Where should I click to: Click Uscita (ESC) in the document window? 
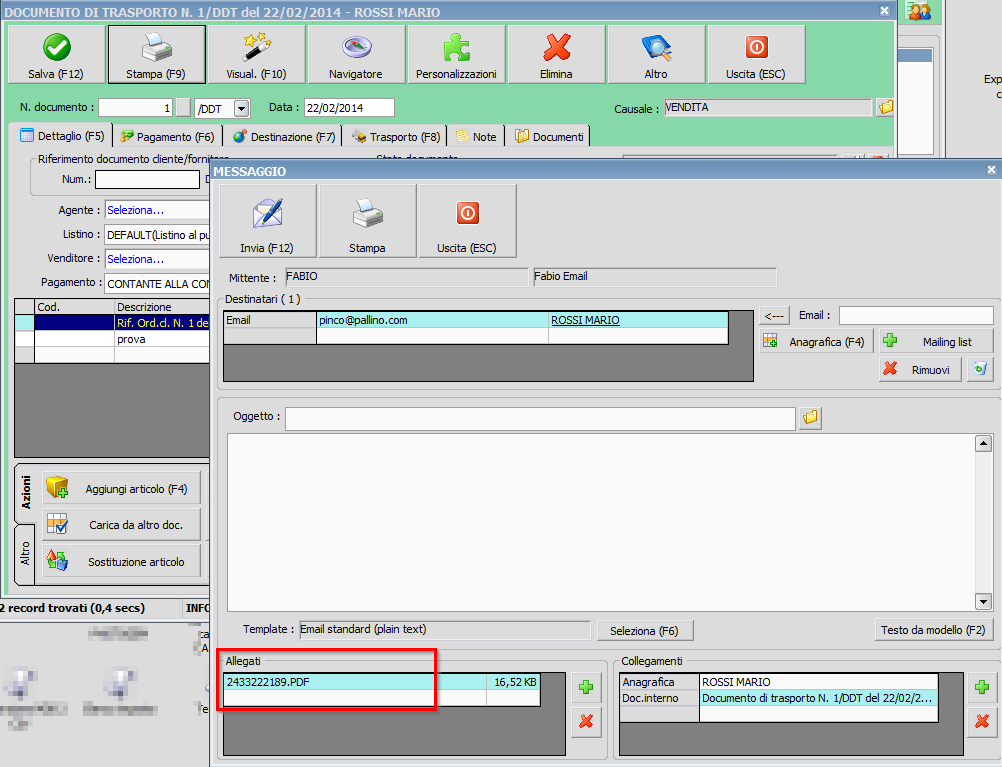756,54
